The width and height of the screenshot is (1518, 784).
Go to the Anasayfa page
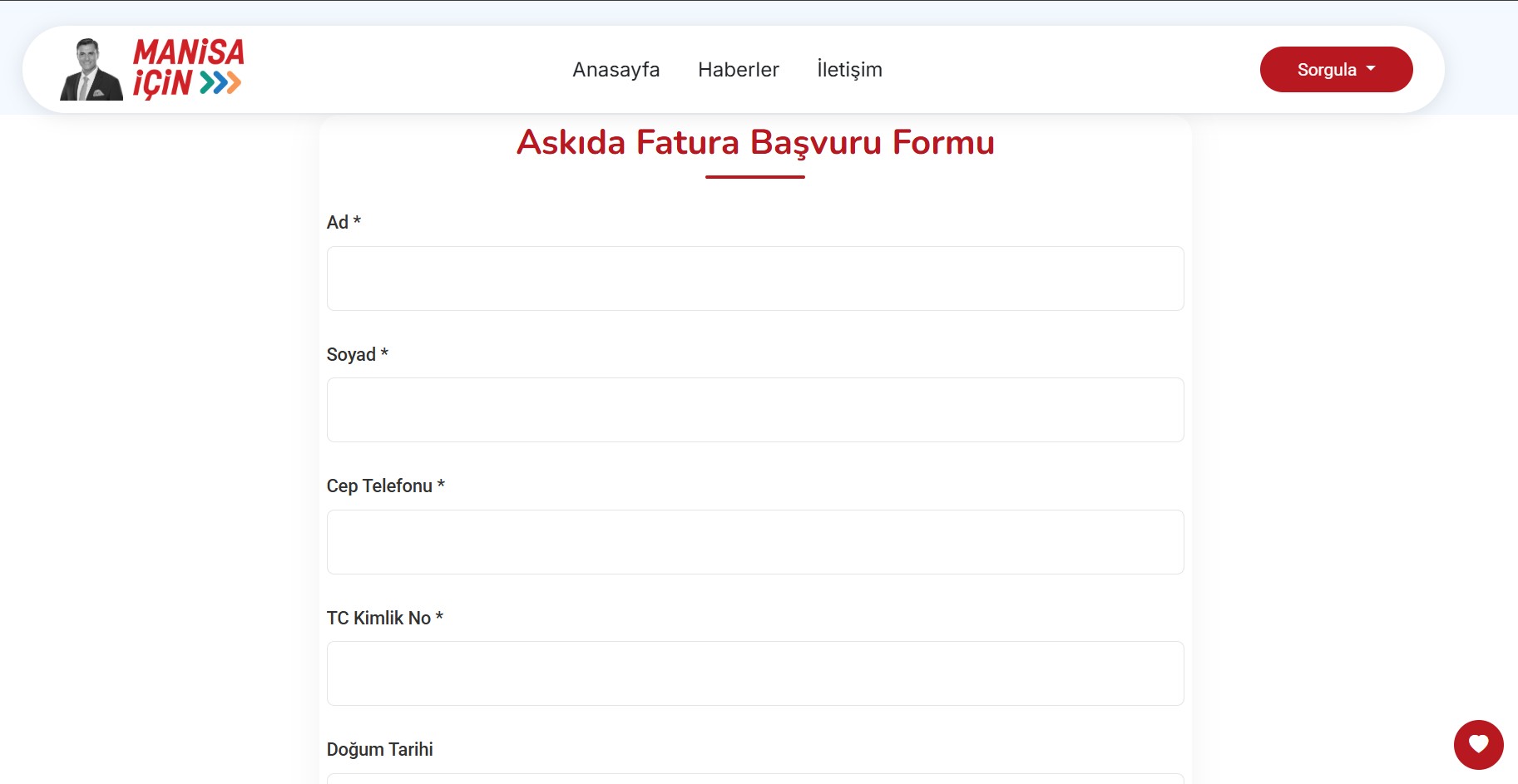616,70
